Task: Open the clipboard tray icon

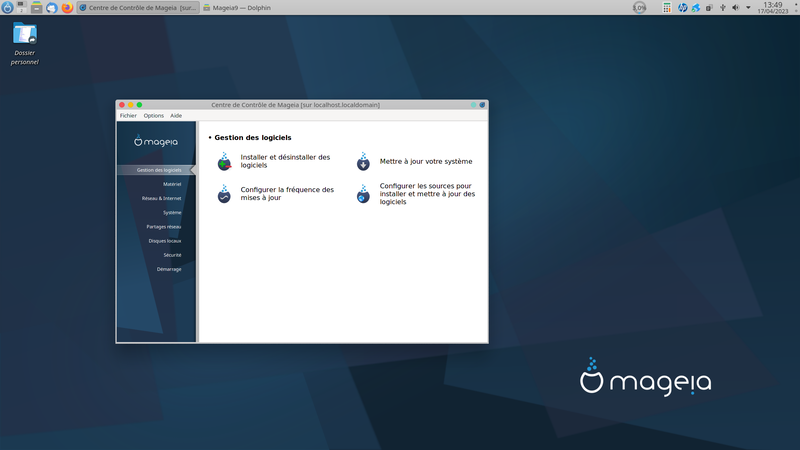Action: pyautogui.click(x=709, y=8)
